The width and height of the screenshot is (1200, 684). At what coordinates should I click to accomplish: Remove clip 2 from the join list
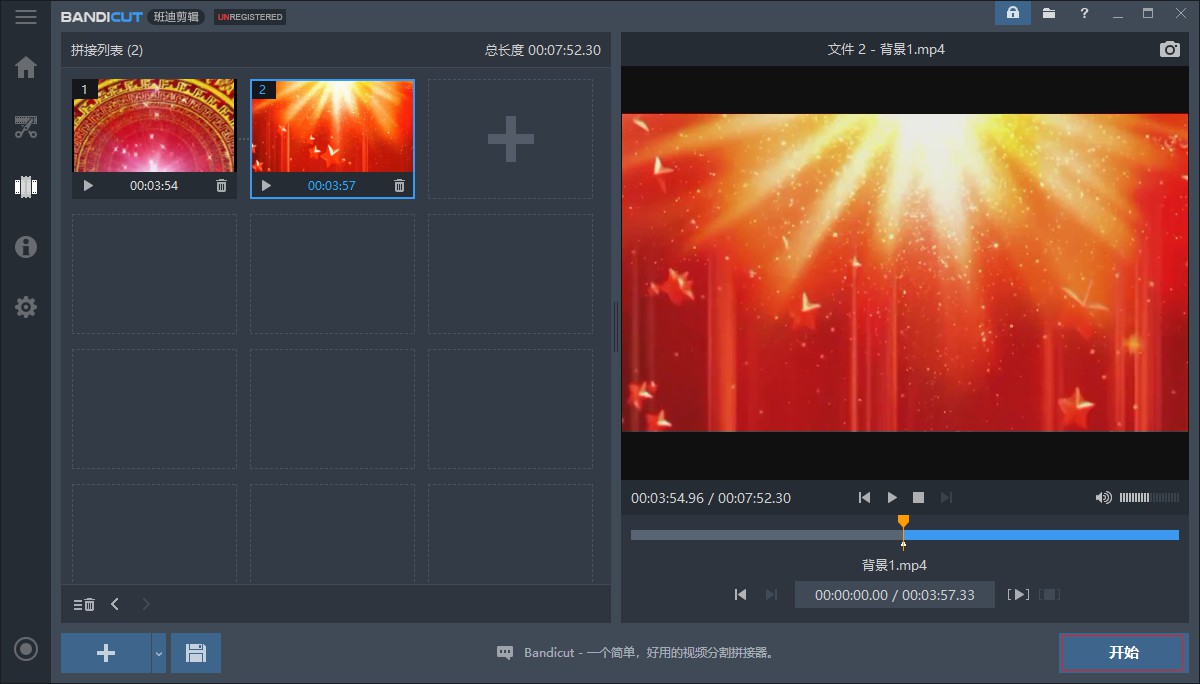399,186
